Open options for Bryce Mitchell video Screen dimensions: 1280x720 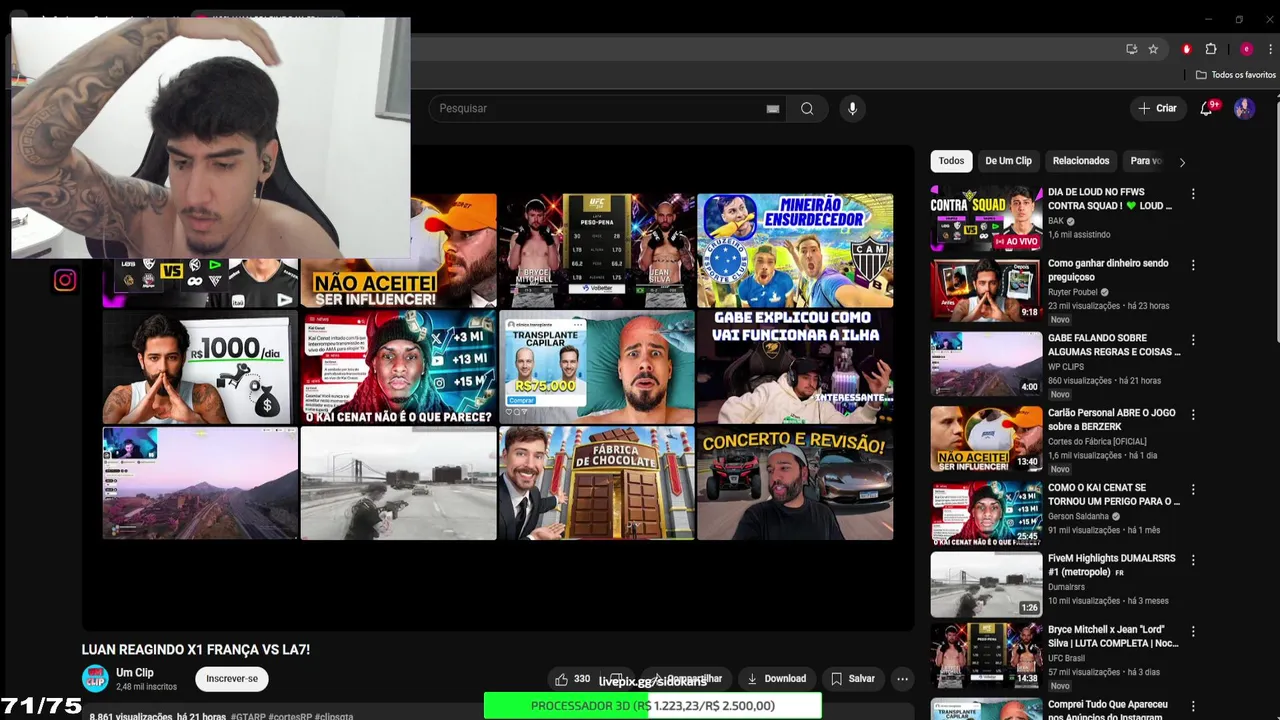tap(1193, 632)
